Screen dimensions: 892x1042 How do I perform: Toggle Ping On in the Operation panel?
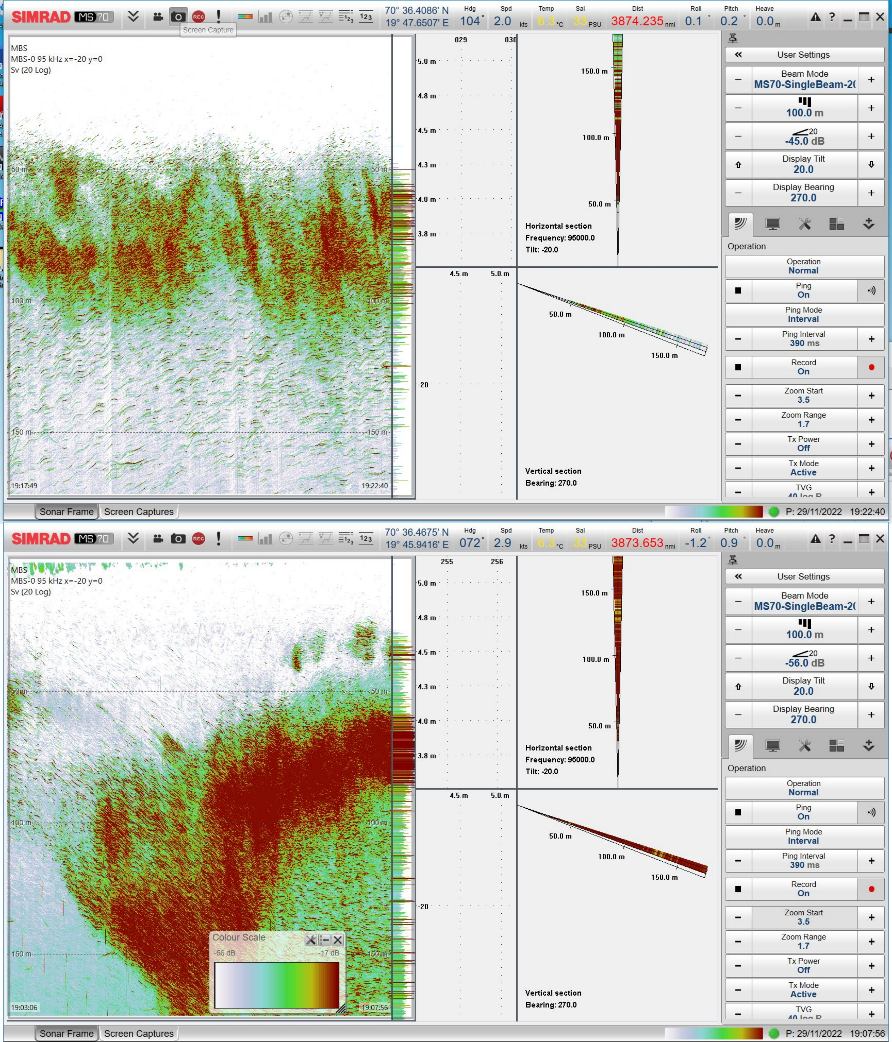pyautogui.click(x=804, y=290)
